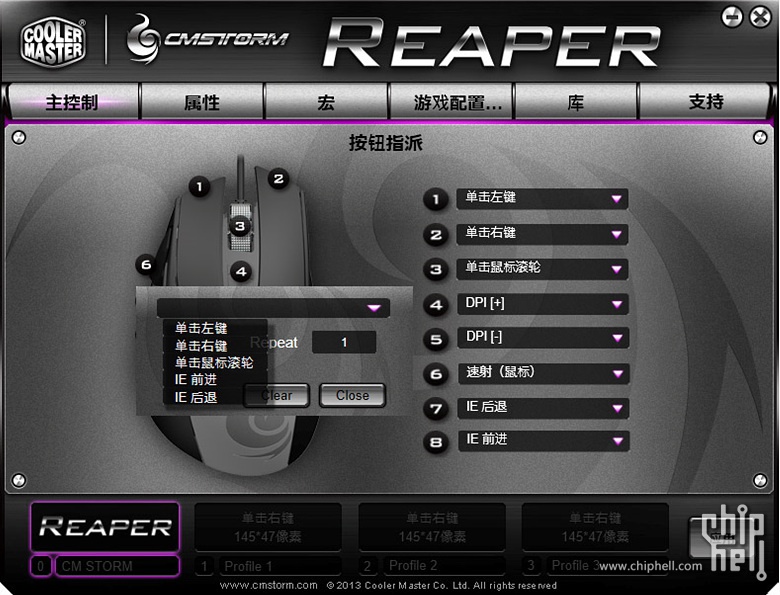The height and width of the screenshot is (595, 780).
Task: Click number 3 badge beside 单击鼠标滚轮 row
Action: point(436,270)
